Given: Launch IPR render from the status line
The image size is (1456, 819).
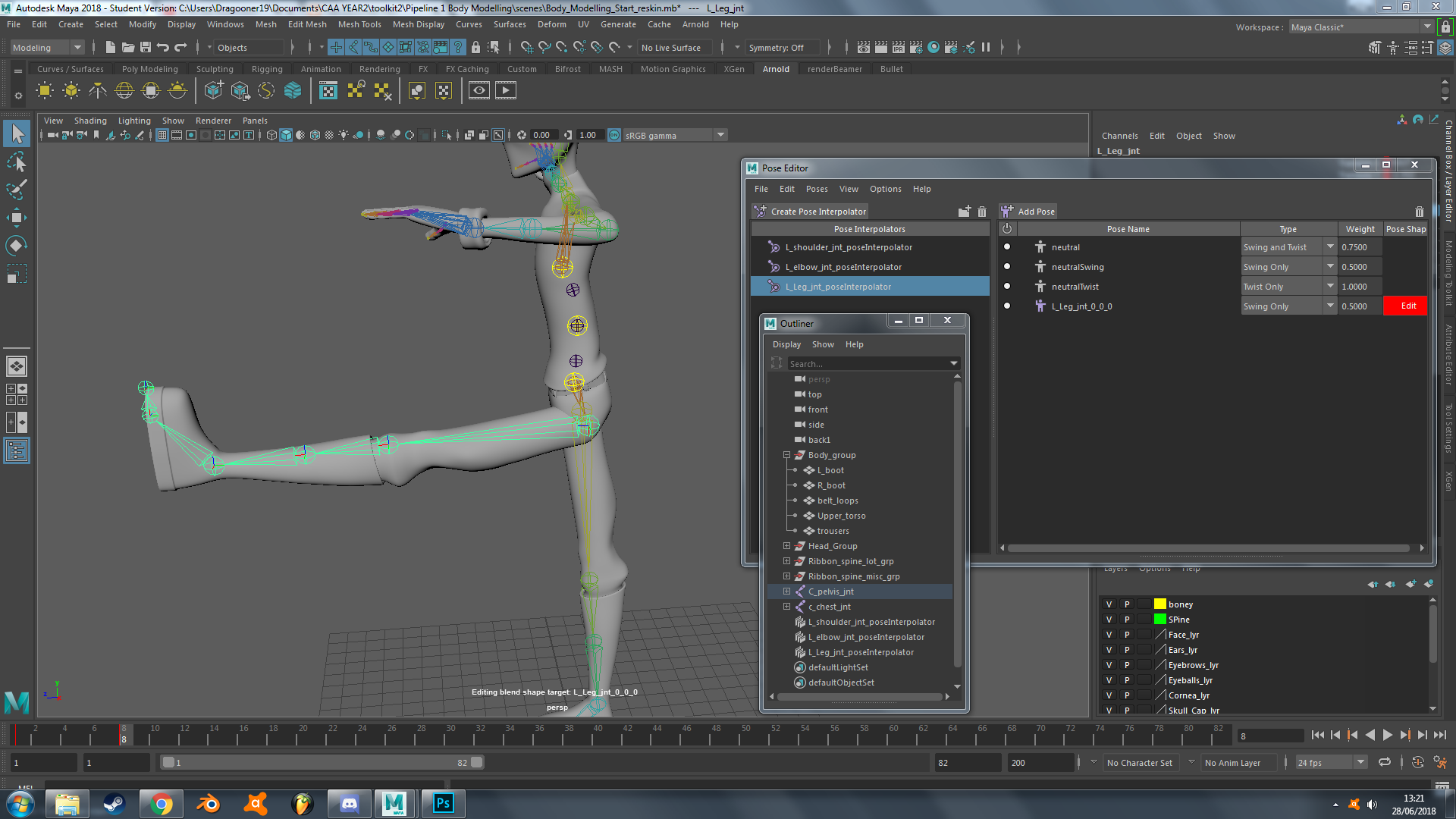Looking at the screenshot, I should coord(898,47).
